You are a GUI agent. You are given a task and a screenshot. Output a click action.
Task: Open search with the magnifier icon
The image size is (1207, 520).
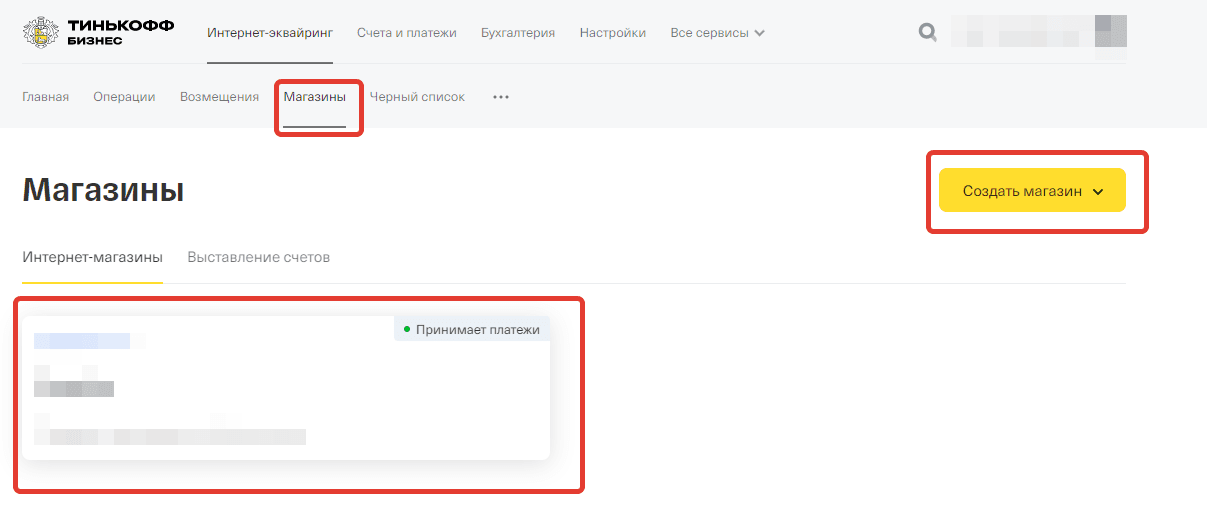point(927,33)
